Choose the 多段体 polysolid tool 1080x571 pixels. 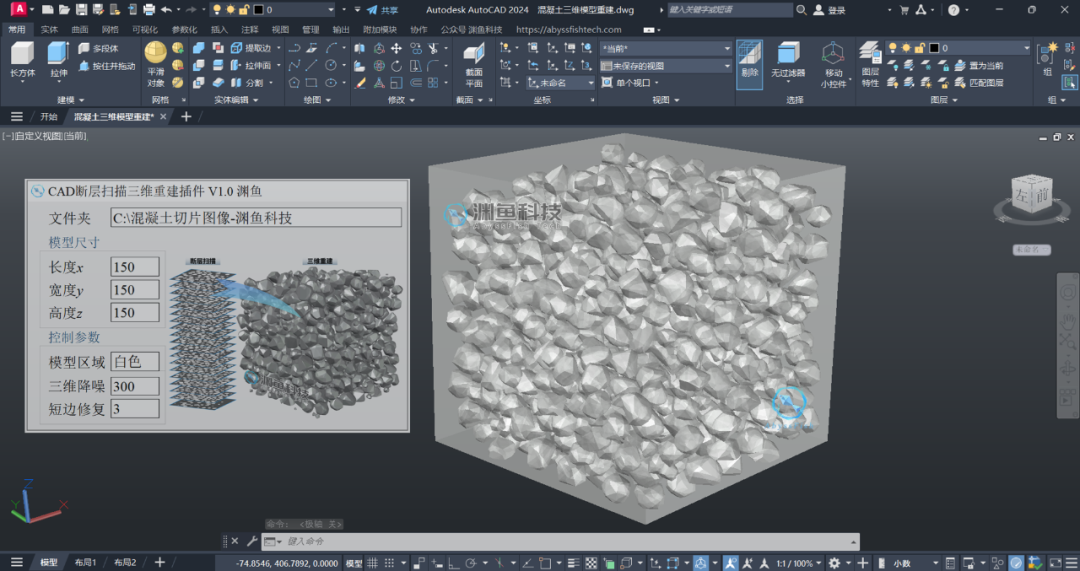[x=98, y=48]
